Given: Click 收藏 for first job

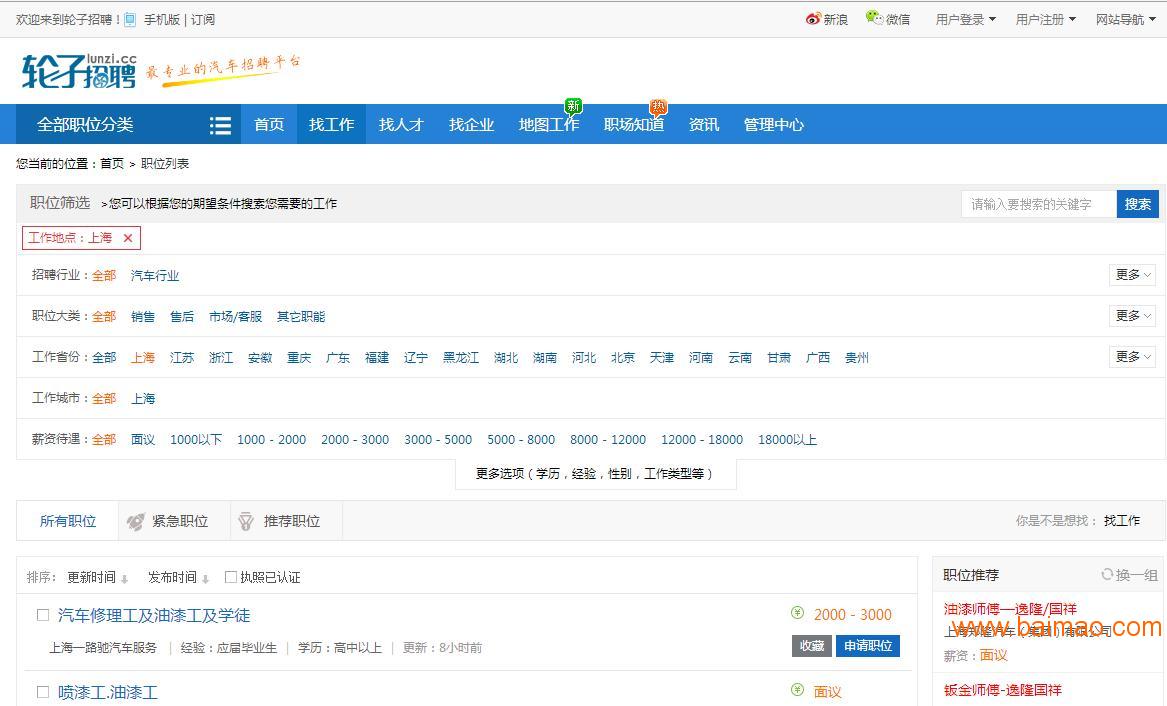Looking at the screenshot, I should pos(811,646).
